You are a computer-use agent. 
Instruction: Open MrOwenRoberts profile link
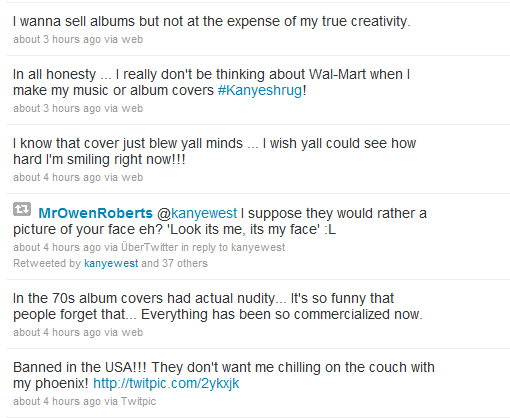[x=96, y=213]
